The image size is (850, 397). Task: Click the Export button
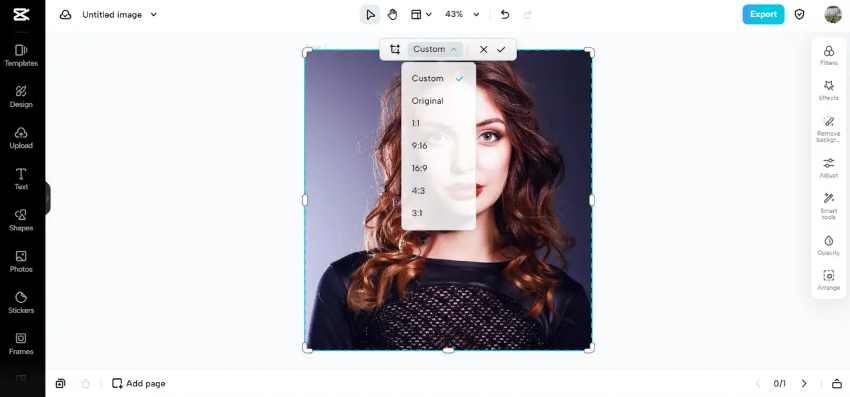click(763, 15)
